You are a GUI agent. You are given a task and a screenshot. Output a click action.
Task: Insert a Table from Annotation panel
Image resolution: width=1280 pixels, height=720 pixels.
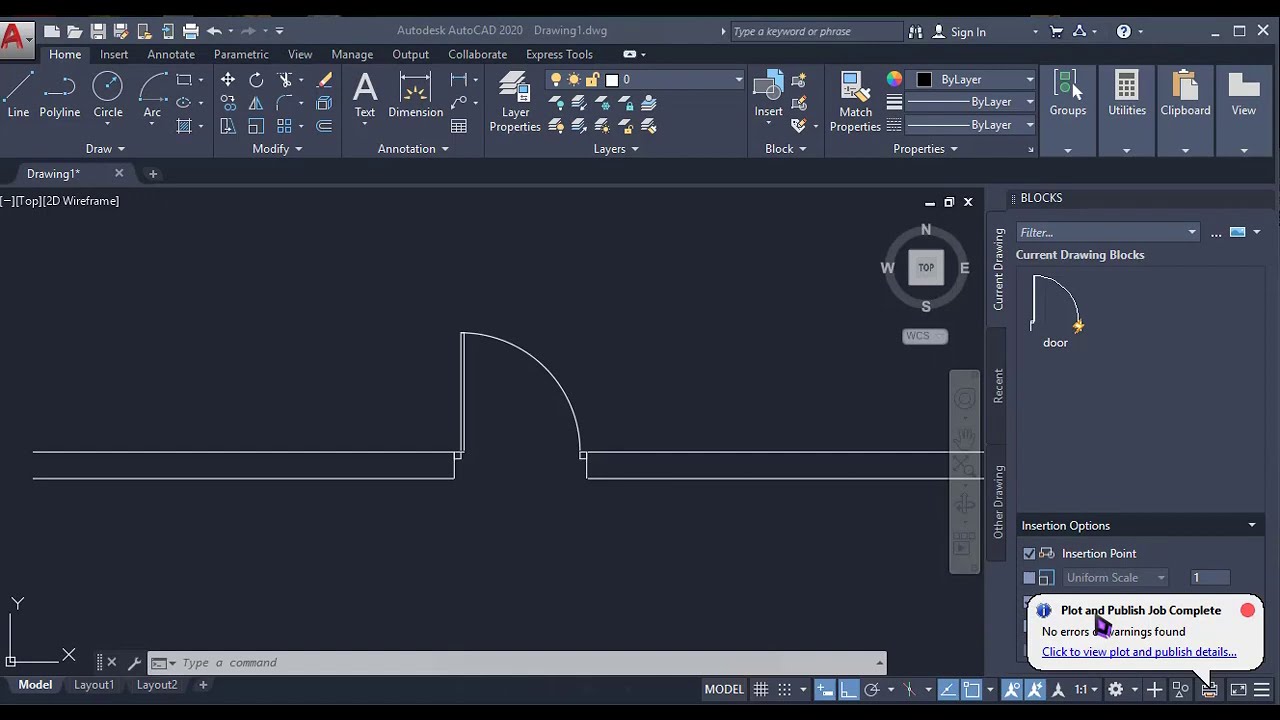click(459, 126)
